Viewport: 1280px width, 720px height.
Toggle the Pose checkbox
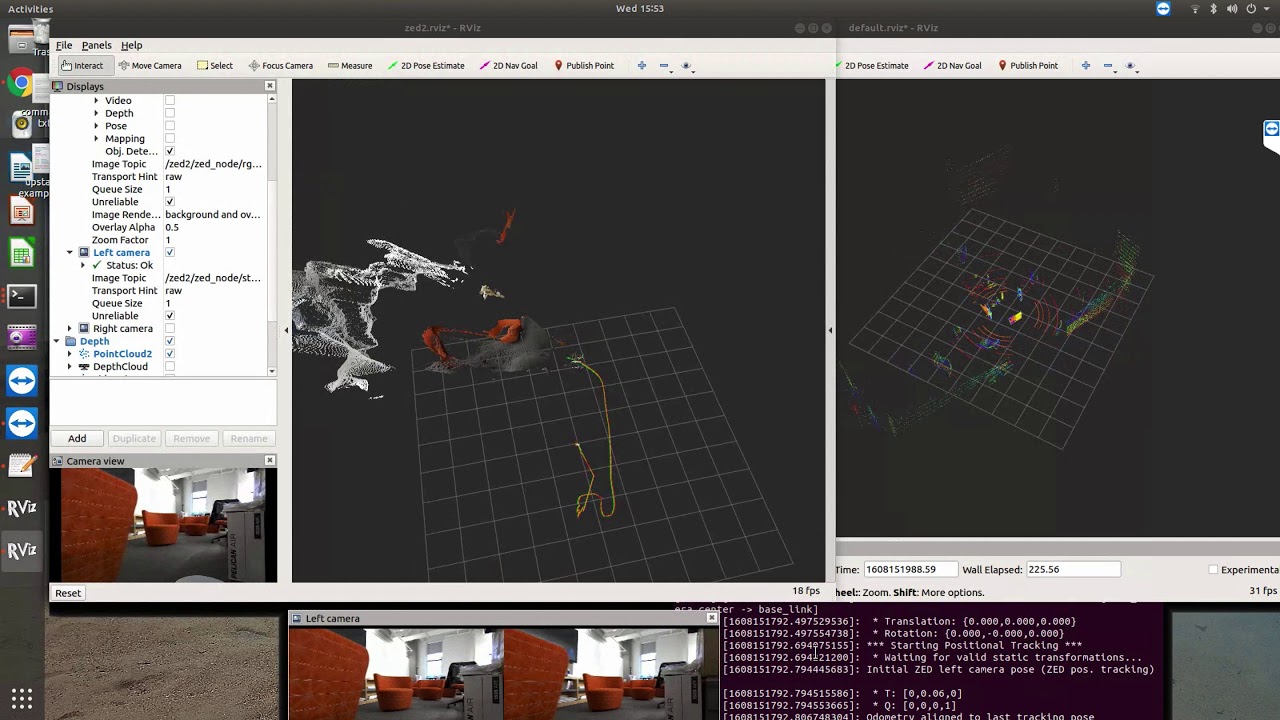tap(170, 126)
